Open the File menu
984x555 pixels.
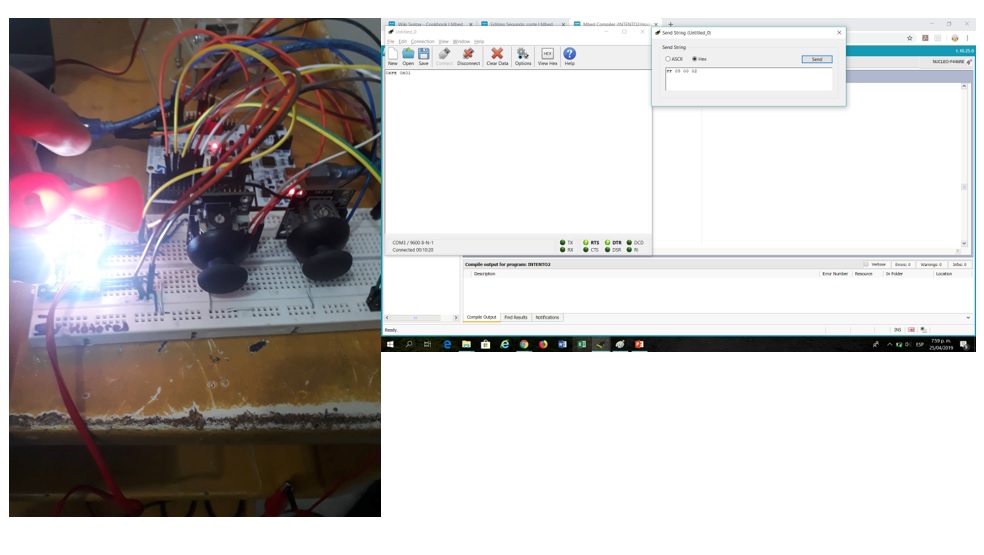tap(391, 41)
